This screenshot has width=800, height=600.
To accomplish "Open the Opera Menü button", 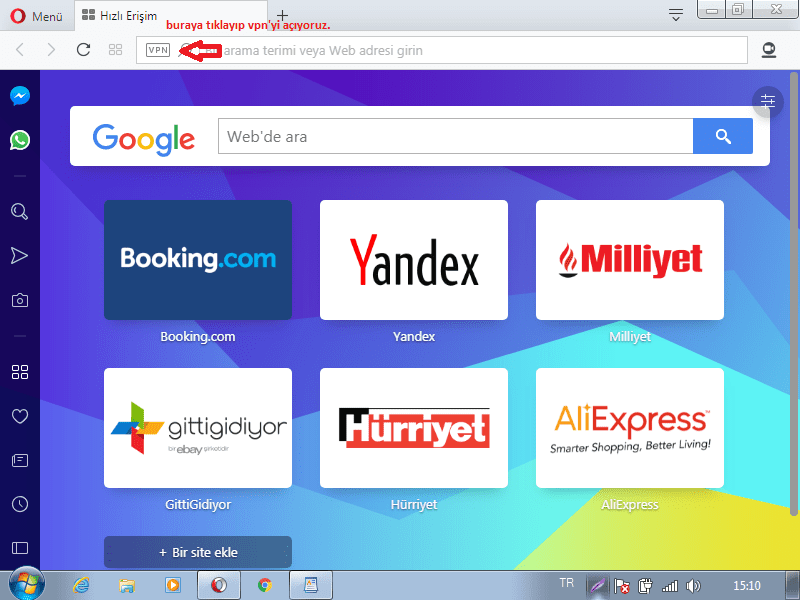I will point(36,16).
